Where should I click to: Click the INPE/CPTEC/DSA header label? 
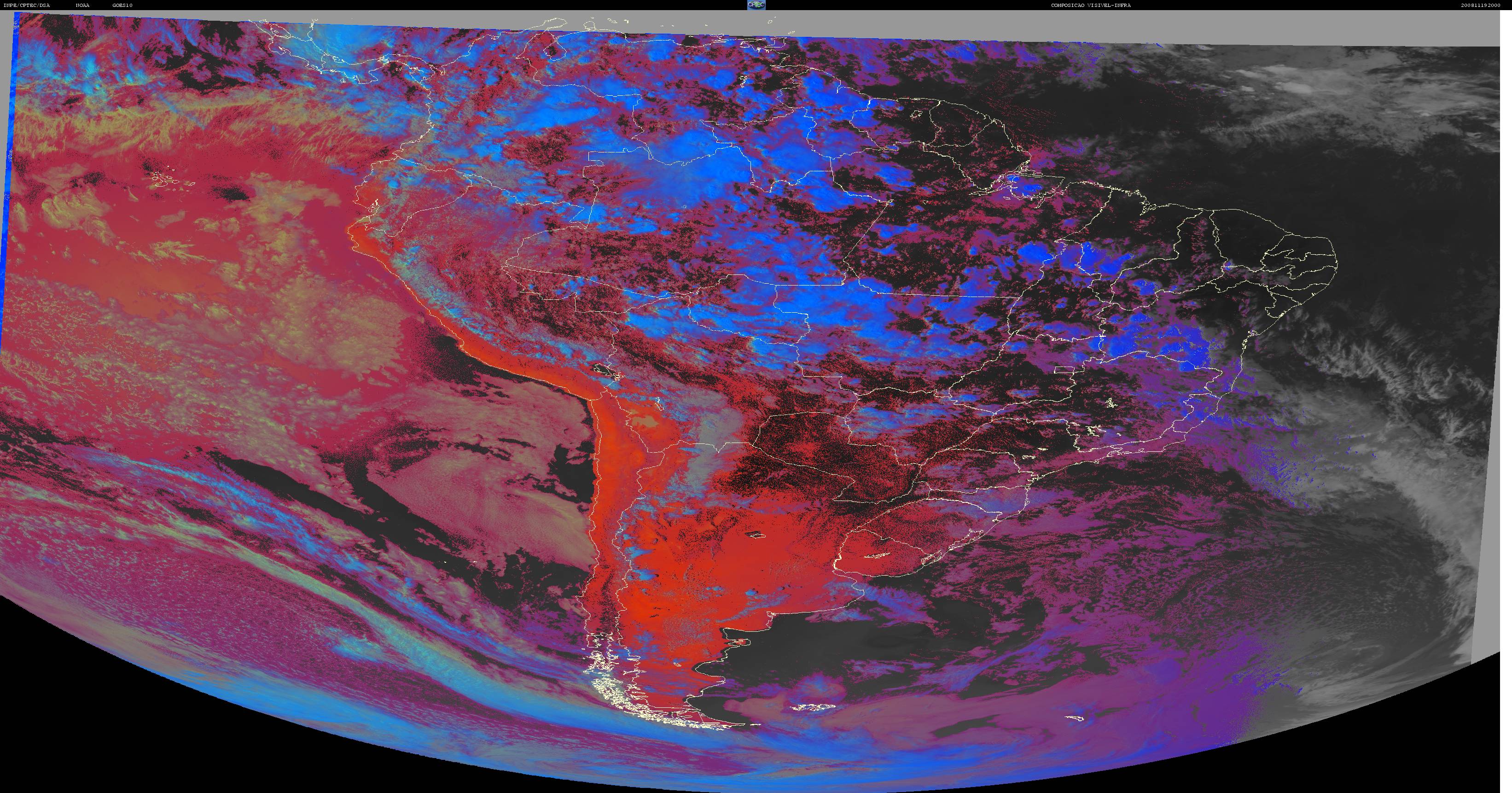pyautogui.click(x=26, y=5)
